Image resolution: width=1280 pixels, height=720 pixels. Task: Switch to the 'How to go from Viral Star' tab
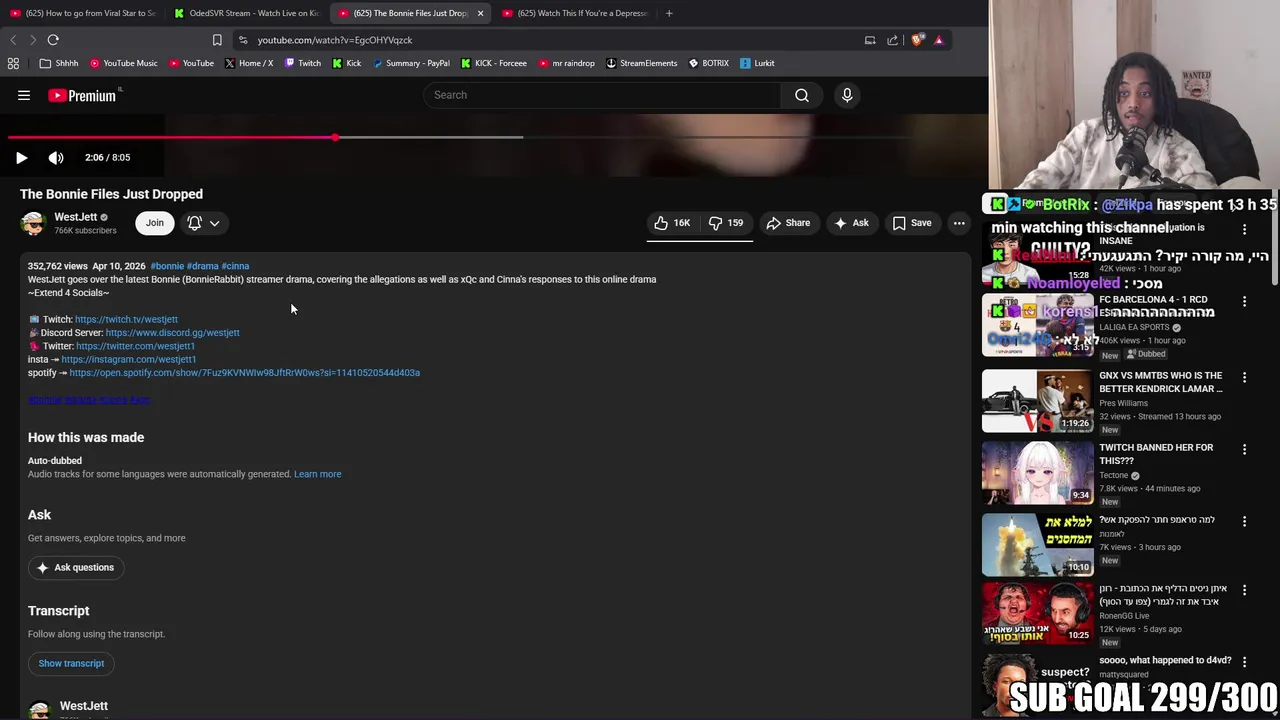[x=83, y=13]
